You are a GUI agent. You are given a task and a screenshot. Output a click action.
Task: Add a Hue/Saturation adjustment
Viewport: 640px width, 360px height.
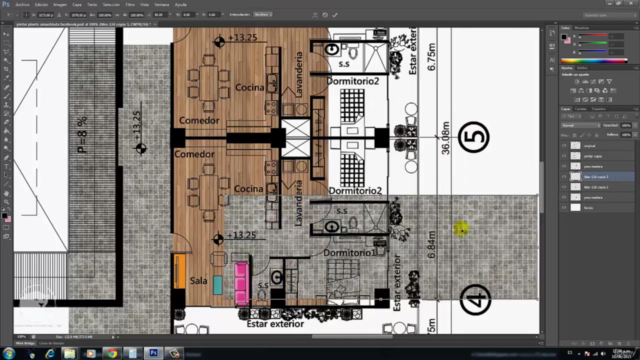pyautogui.click(x=573, y=91)
